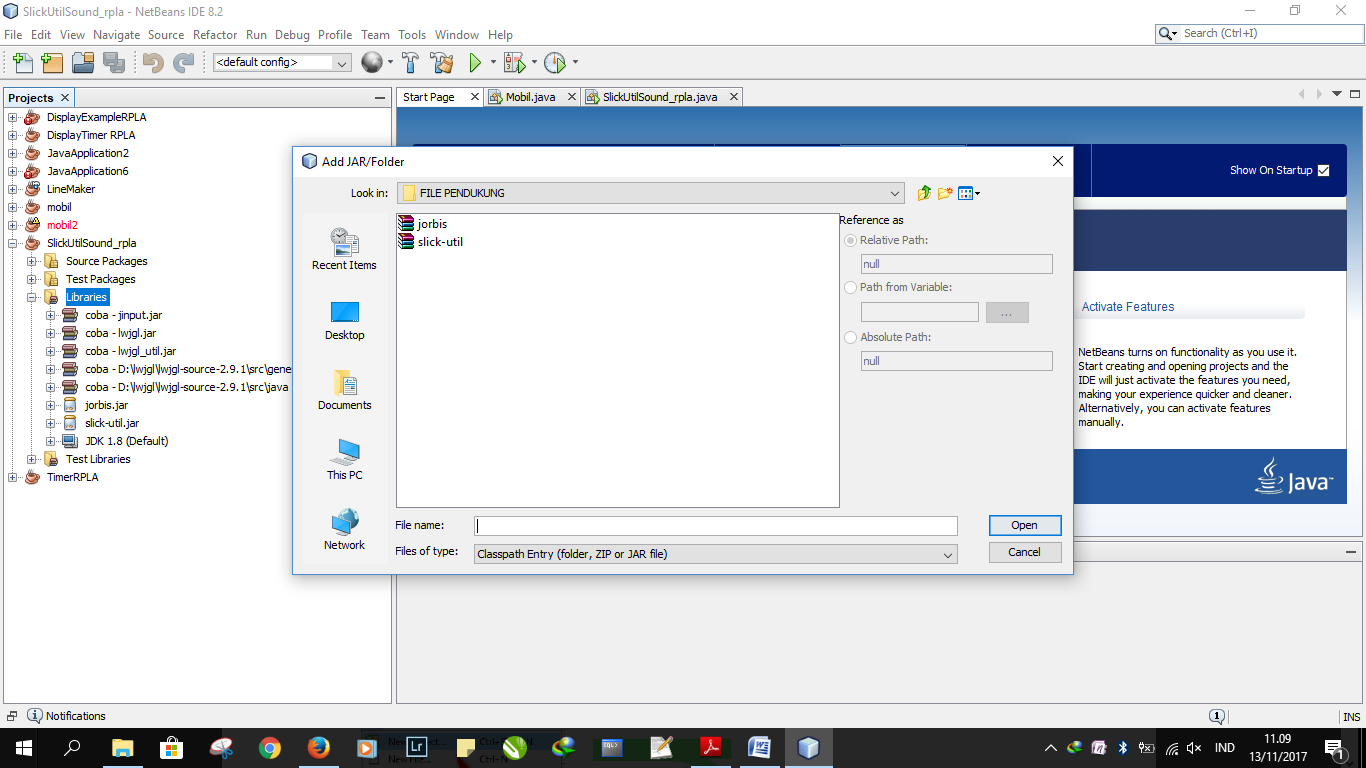Click the Clean and Build toolbar icon

click(442, 62)
